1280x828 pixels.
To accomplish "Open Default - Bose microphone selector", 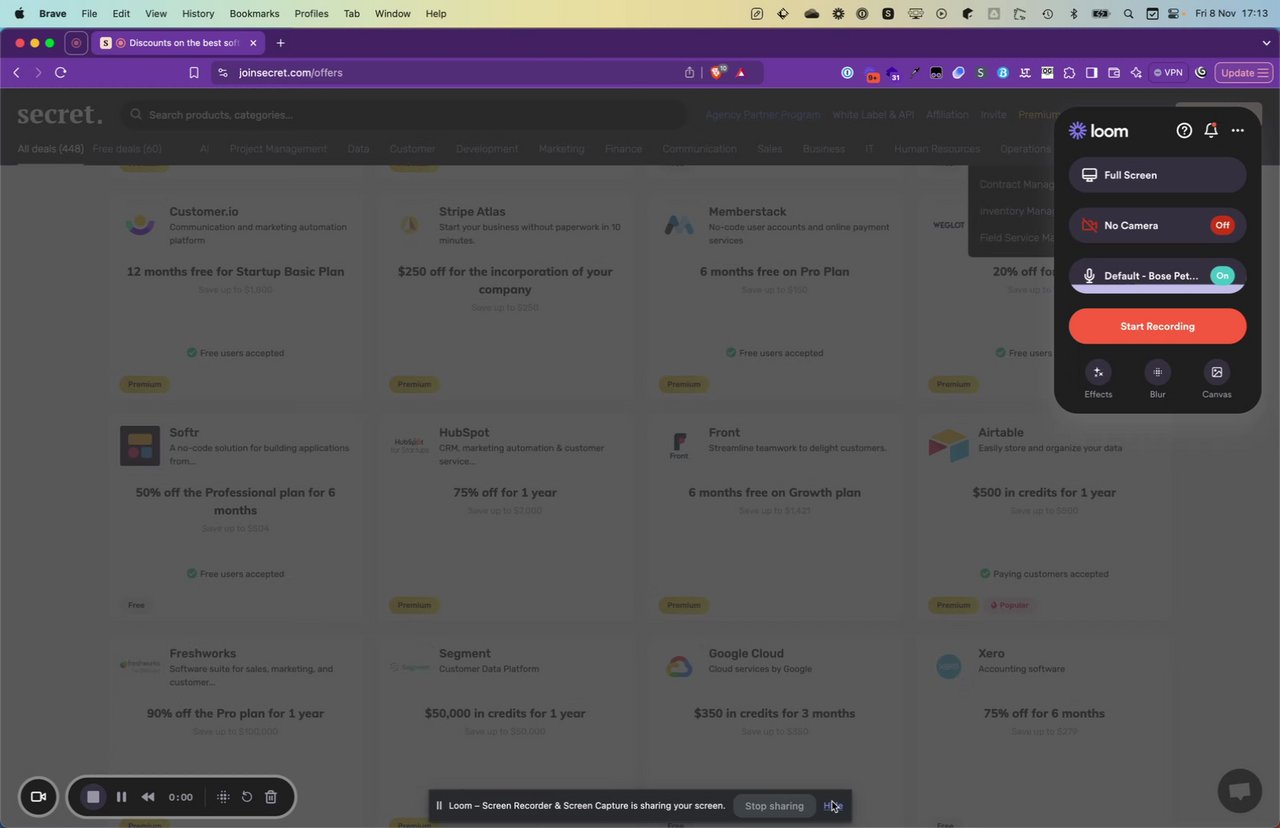I will coord(1157,276).
